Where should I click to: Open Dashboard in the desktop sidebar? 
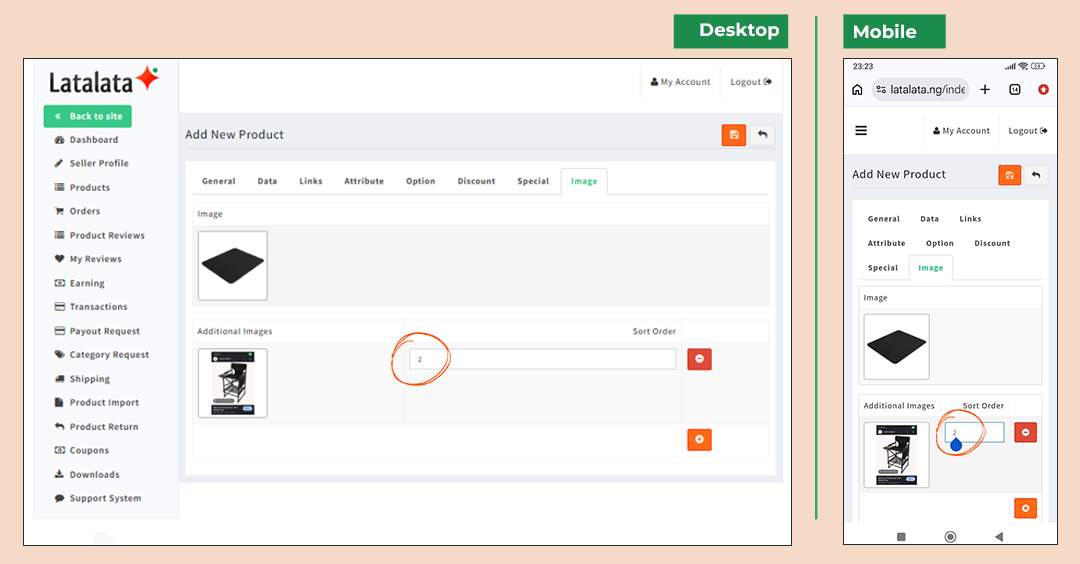[94, 140]
